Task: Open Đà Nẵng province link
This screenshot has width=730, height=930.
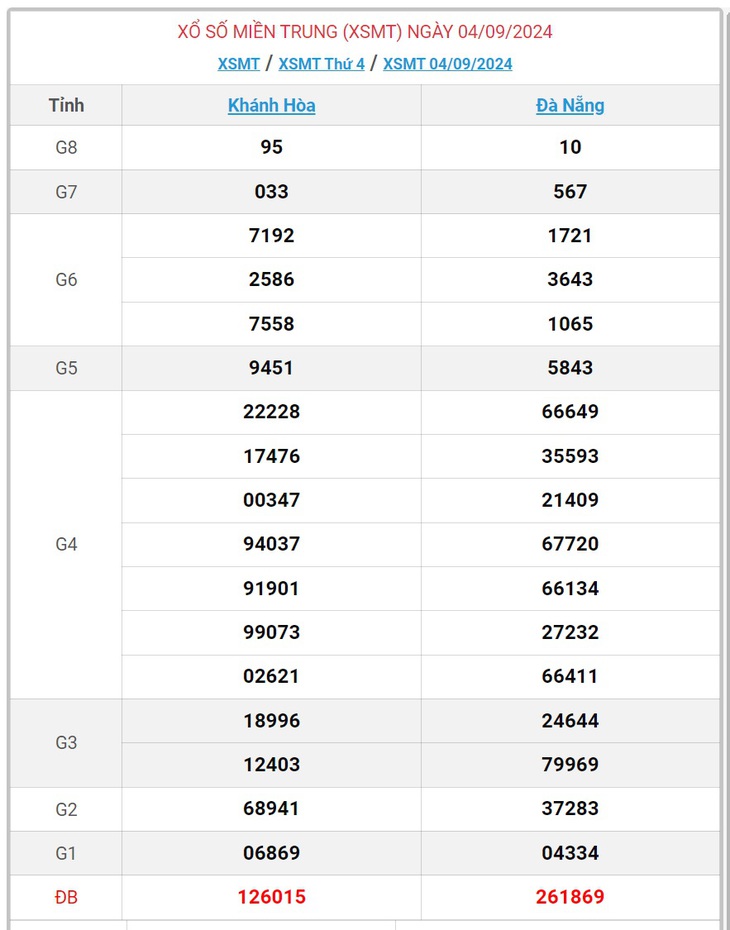Action: pos(570,106)
